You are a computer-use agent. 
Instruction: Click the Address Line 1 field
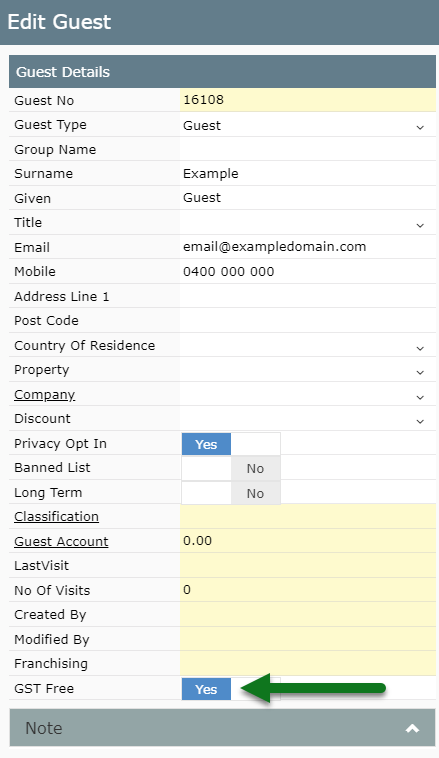click(x=307, y=296)
